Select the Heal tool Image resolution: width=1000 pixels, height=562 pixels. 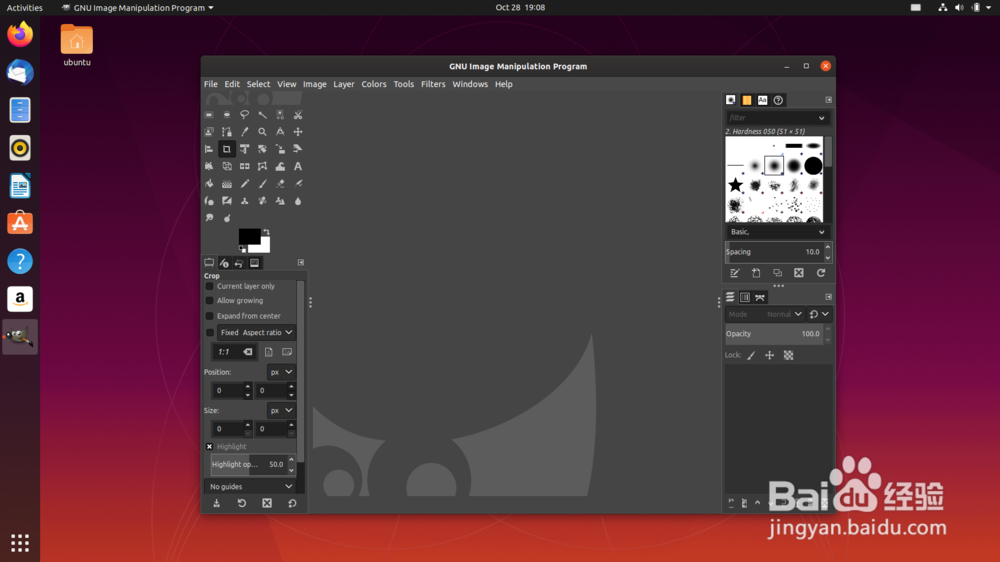pyautogui.click(x=262, y=201)
